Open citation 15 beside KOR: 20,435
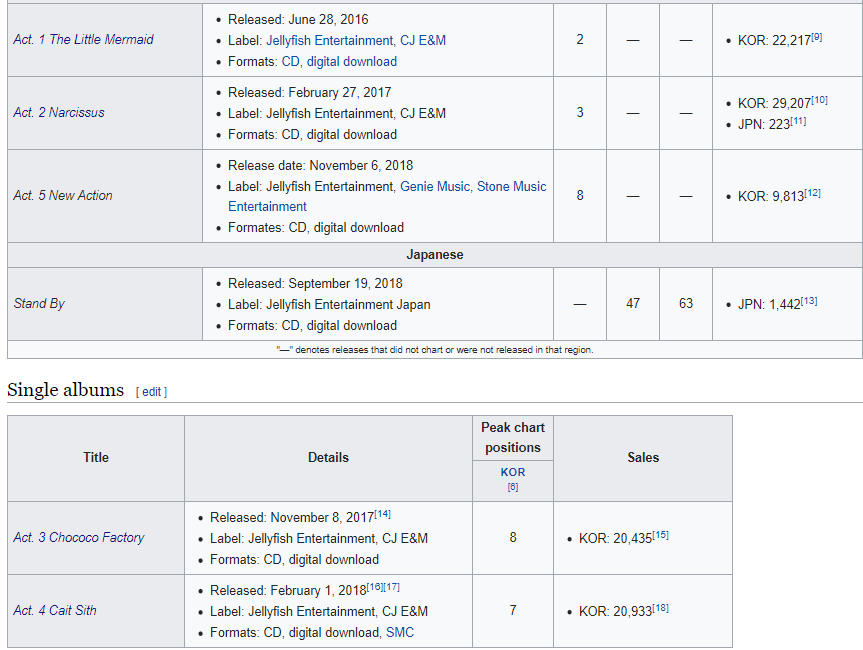Screen dimensions: 863x650 (x=660, y=535)
